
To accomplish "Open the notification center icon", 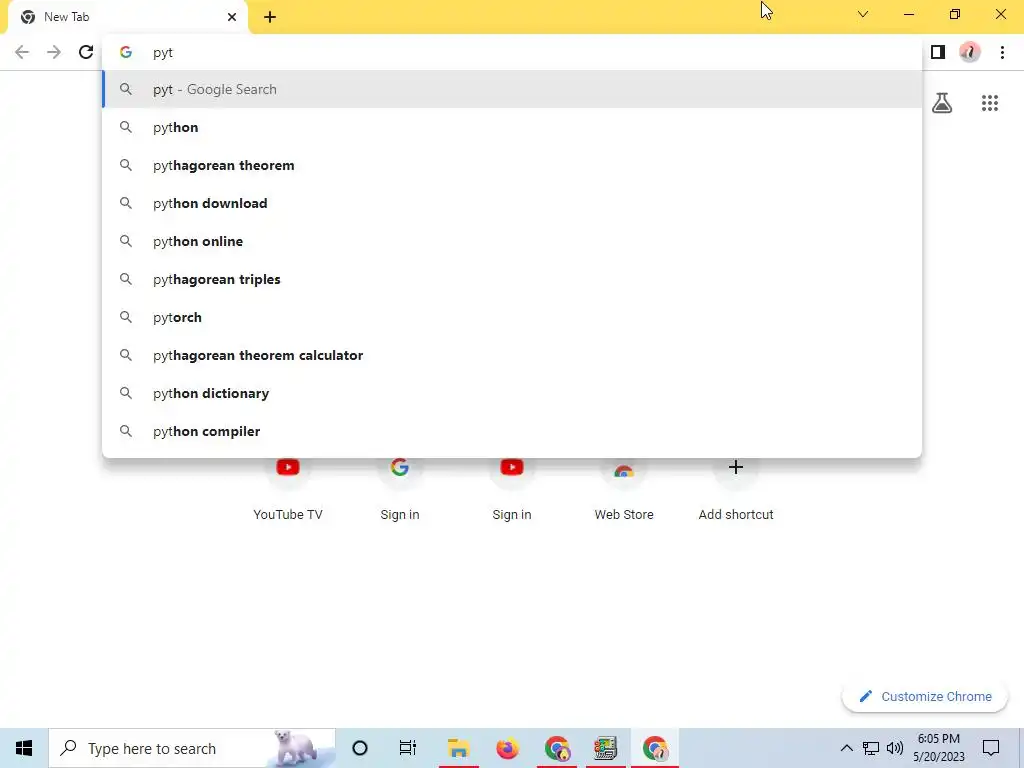I will [991, 748].
